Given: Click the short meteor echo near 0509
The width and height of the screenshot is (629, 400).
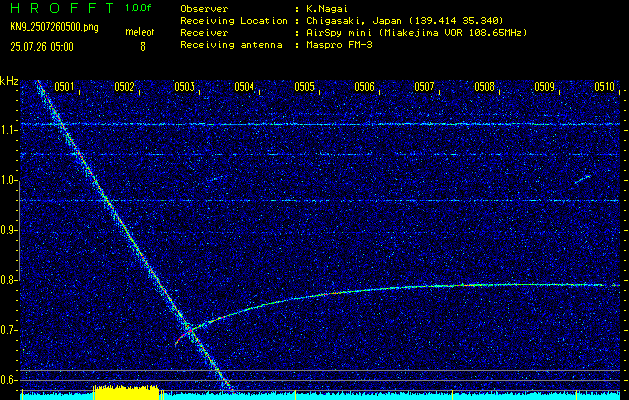Looking at the screenshot, I should click(x=582, y=179).
